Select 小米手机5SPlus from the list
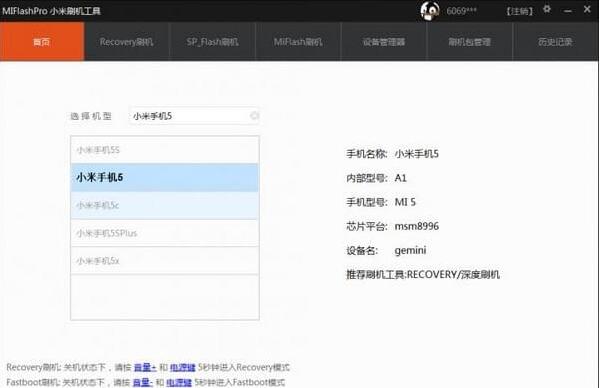601x388 pixels. pyautogui.click(x=165, y=233)
